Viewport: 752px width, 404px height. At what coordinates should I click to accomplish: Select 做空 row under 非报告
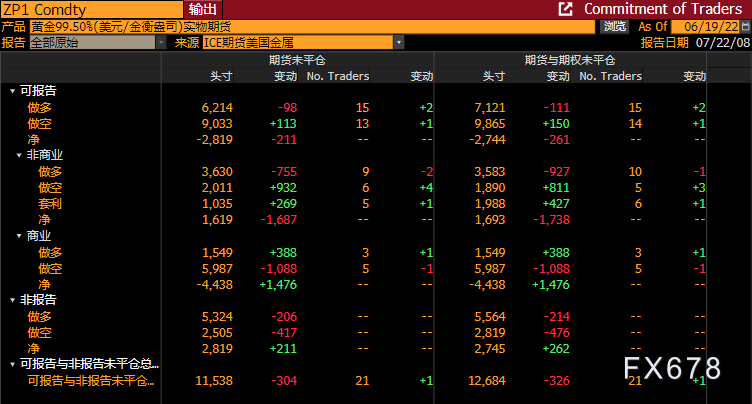[x=39, y=333]
